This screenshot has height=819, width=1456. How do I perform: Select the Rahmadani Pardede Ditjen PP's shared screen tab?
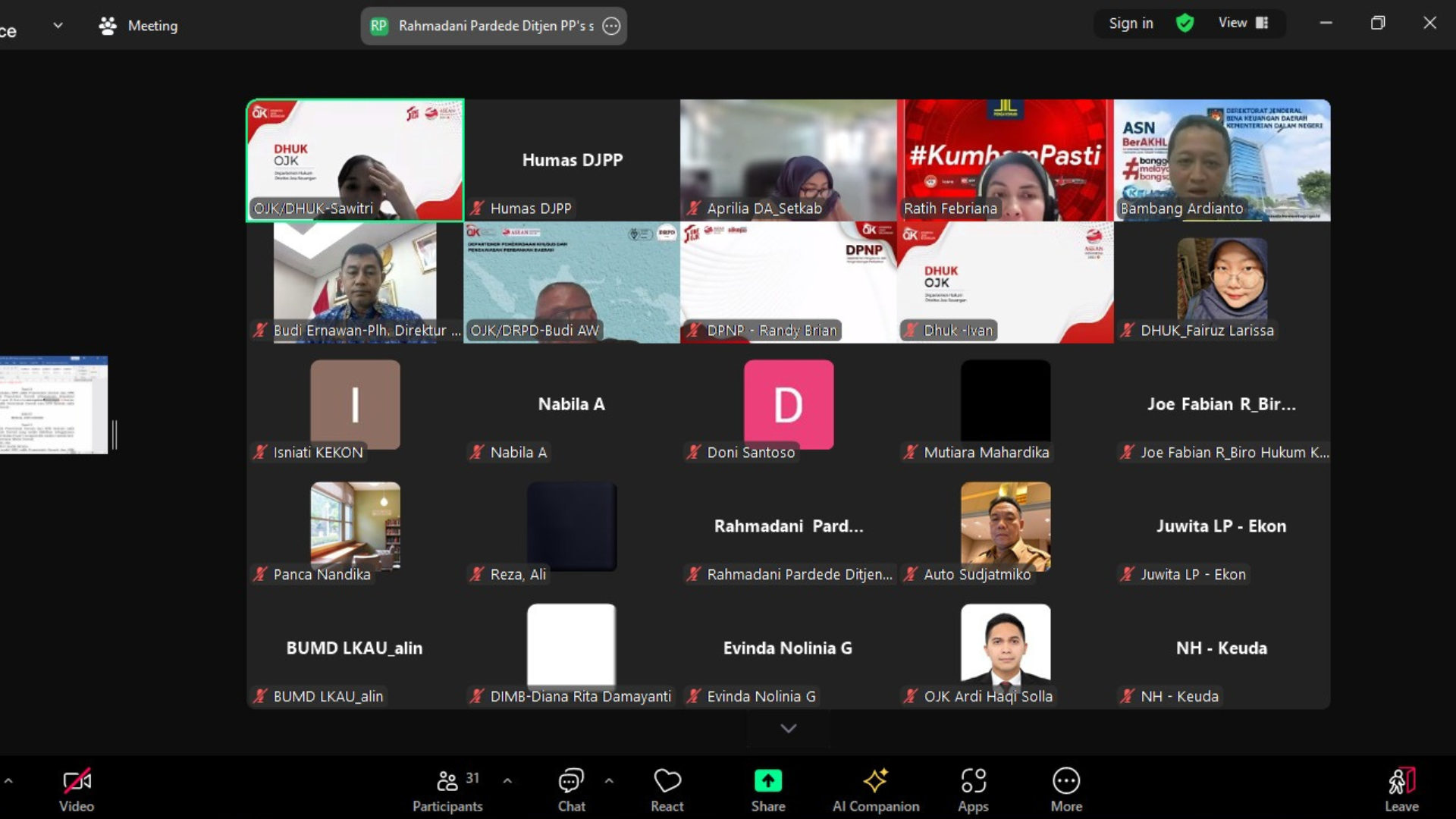[494, 26]
